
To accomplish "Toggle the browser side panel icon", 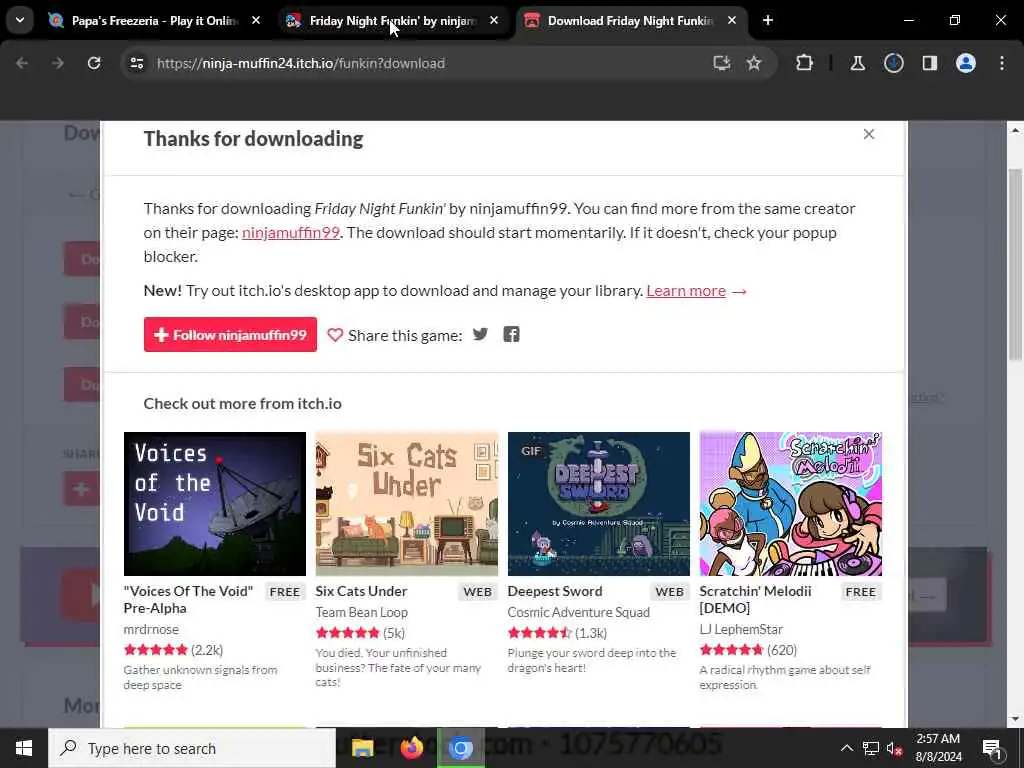I will pyautogui.click(x=930, y=63).
